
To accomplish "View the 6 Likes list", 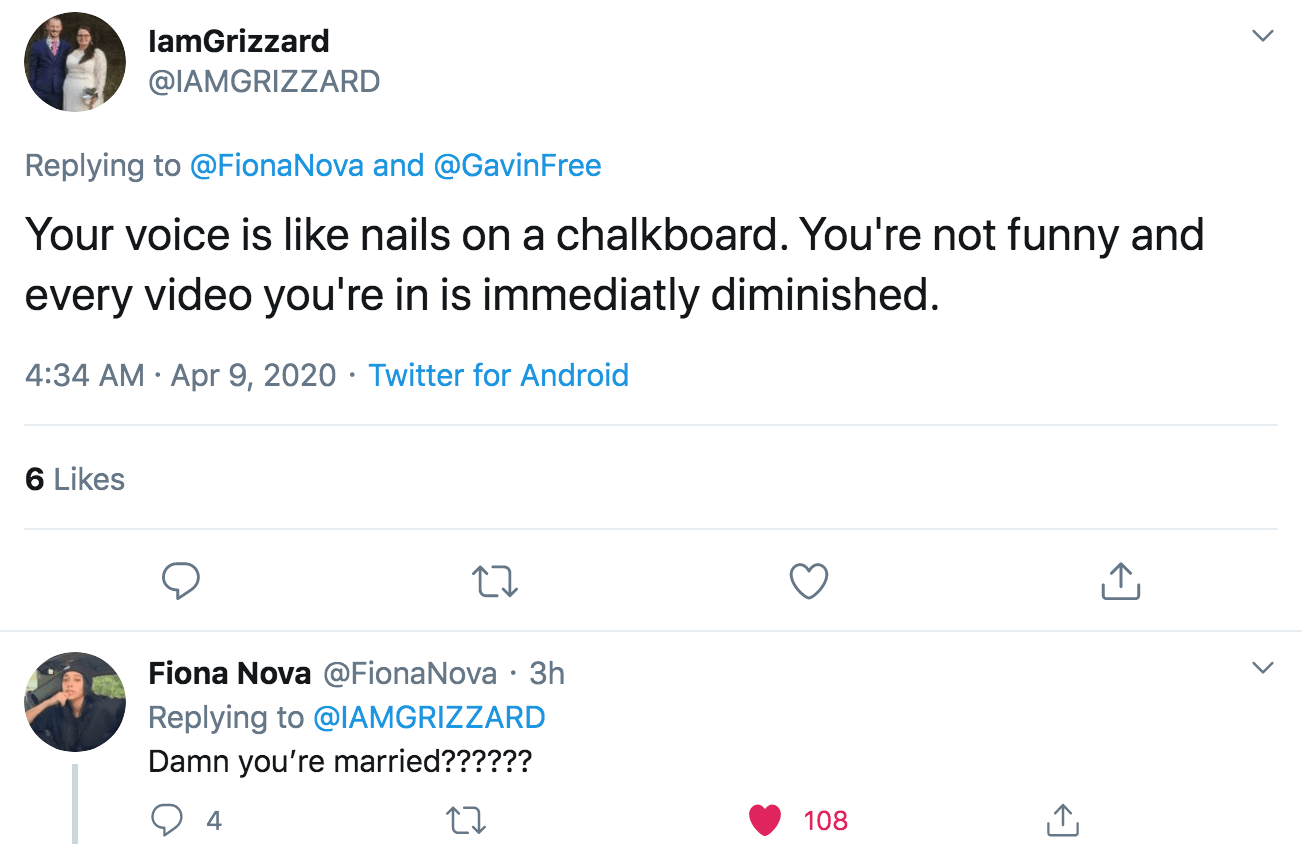I will pyautogui.click(x=75, y=479).
